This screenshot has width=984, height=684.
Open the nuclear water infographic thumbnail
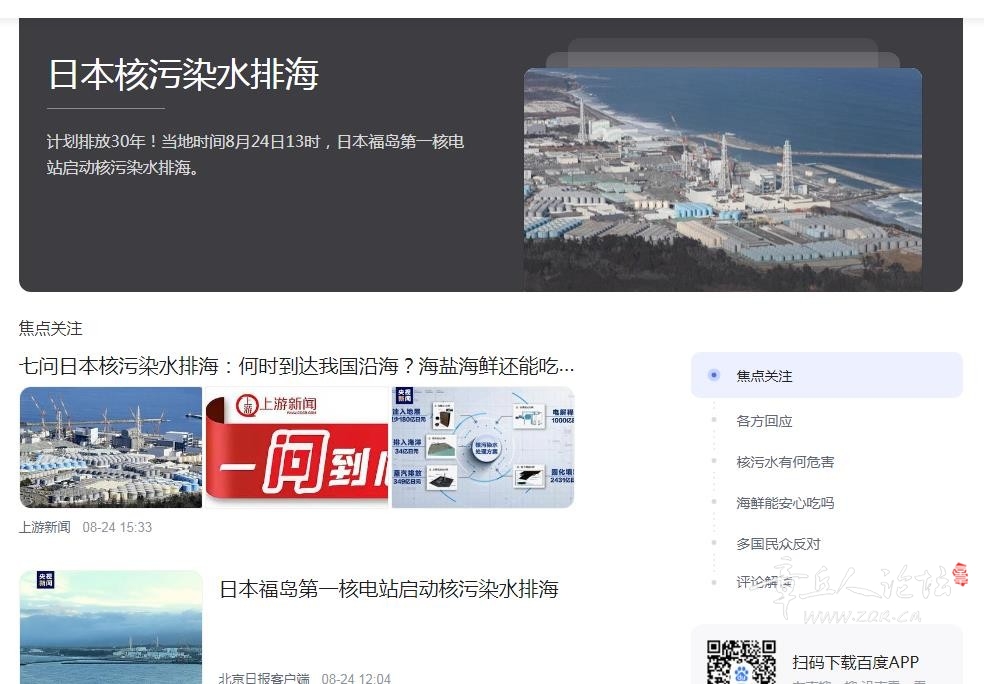pyautogui.click(x=483, y=447)
